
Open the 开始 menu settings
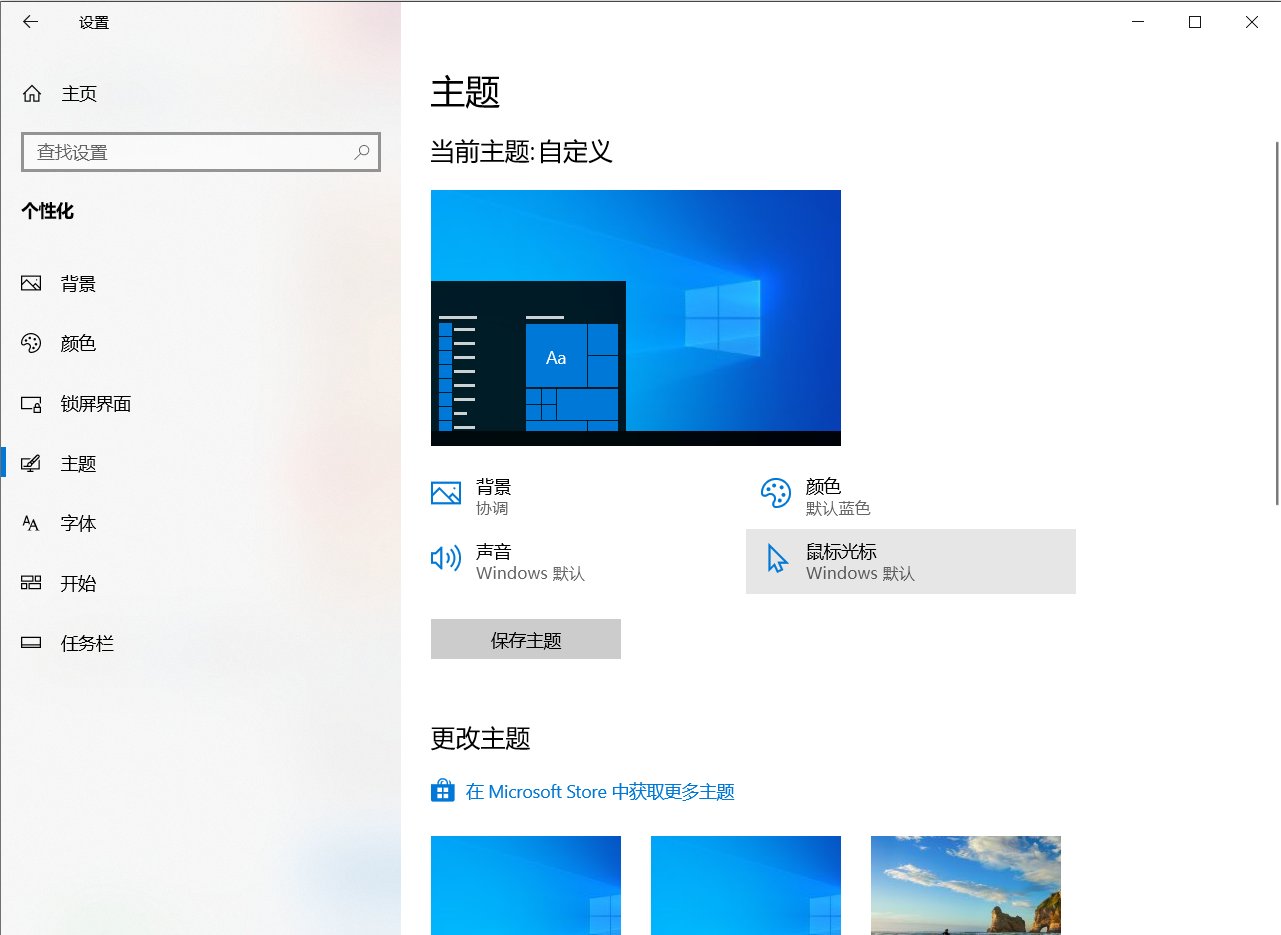point(79,583)
